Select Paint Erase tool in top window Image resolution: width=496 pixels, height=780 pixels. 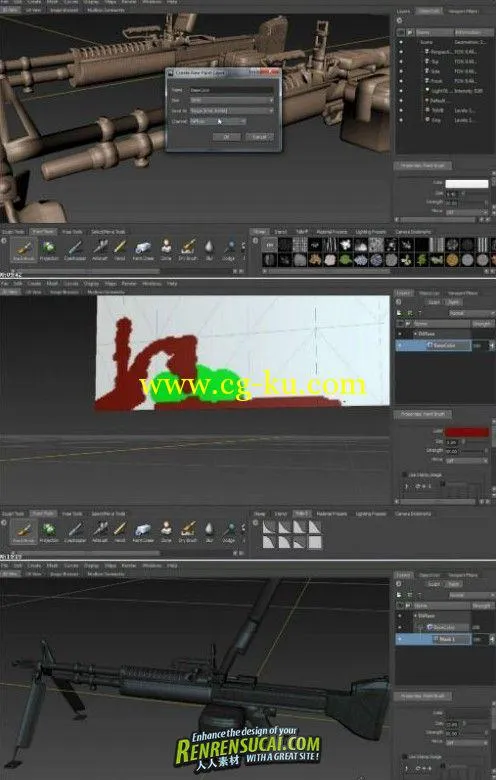pyautogui.click(x=143, y=250)
